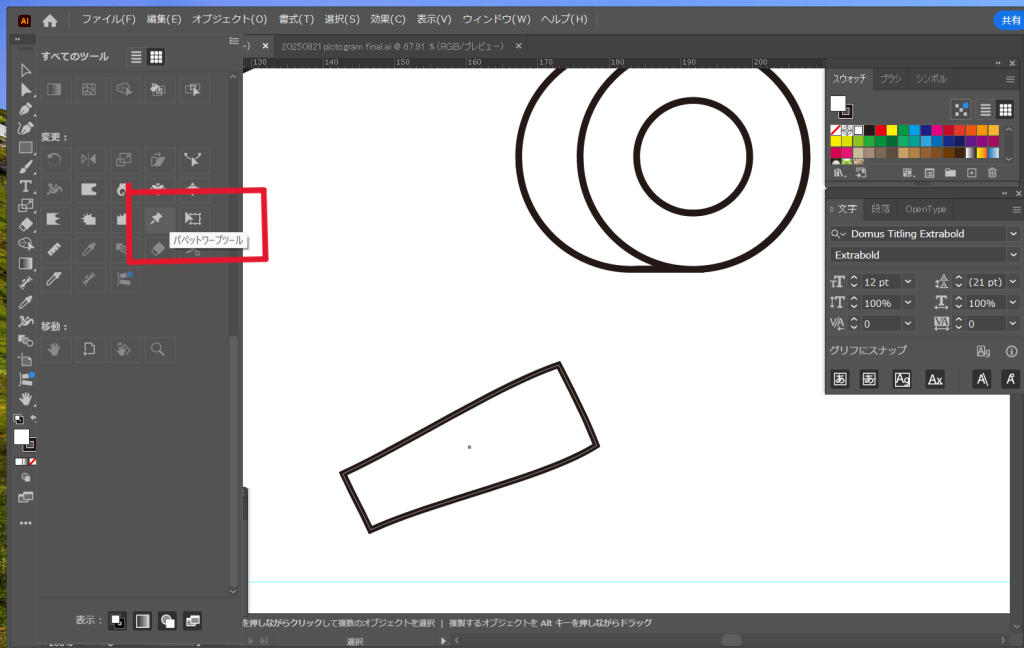Switch All Tools panel to list view

point(136,57)
